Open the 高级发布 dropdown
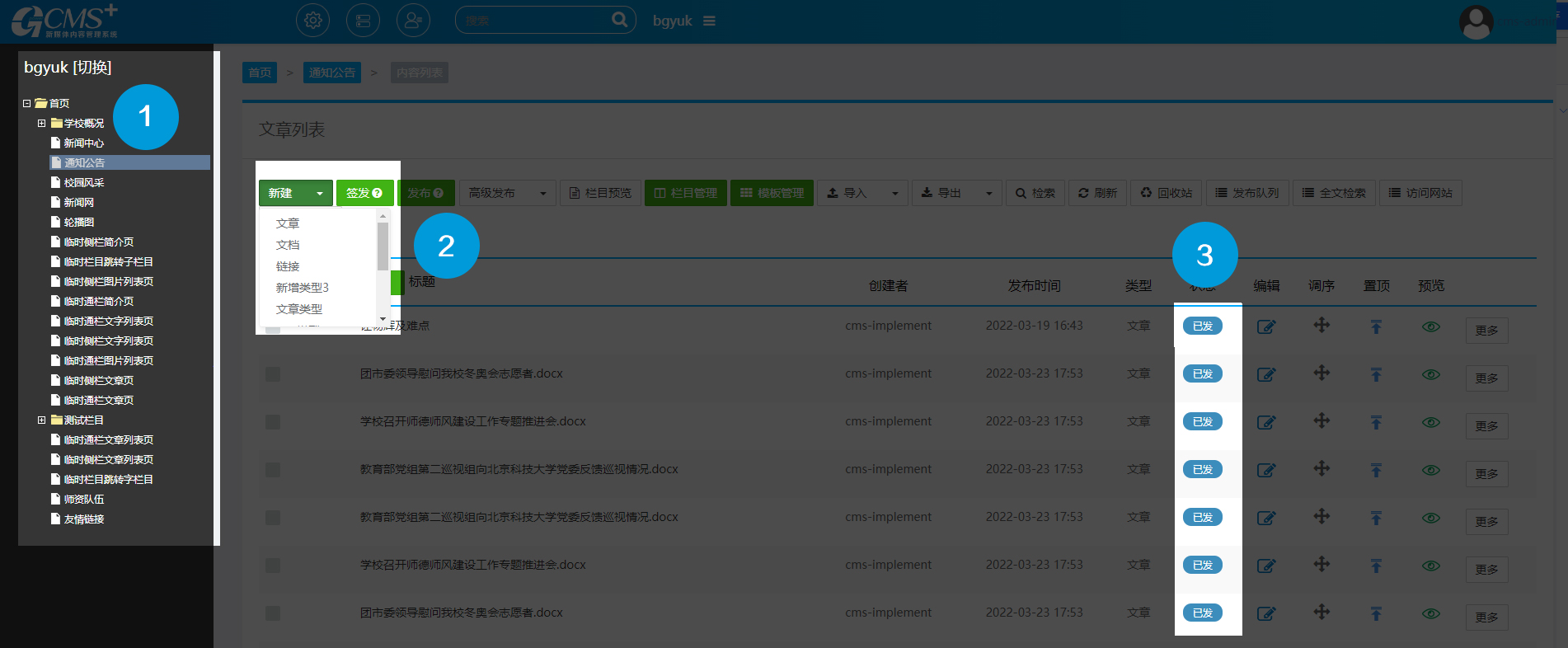The width and height of the screenshot is (1568, 648). tap(507, 193)
